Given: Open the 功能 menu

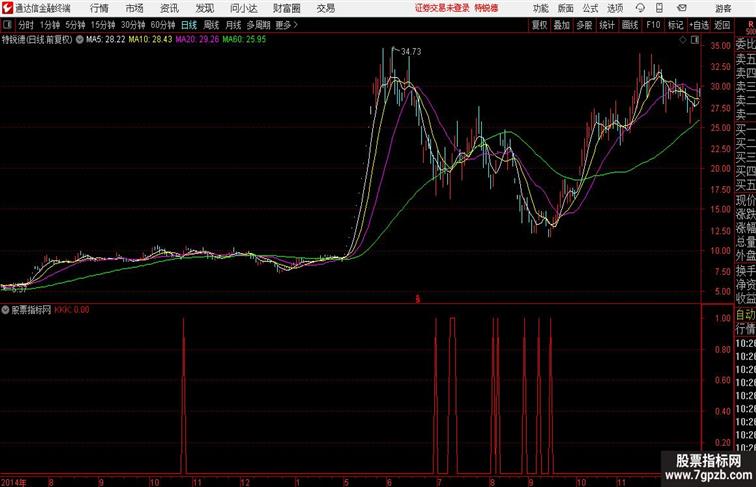Looking at the screenshot, I should click(540, 8).
